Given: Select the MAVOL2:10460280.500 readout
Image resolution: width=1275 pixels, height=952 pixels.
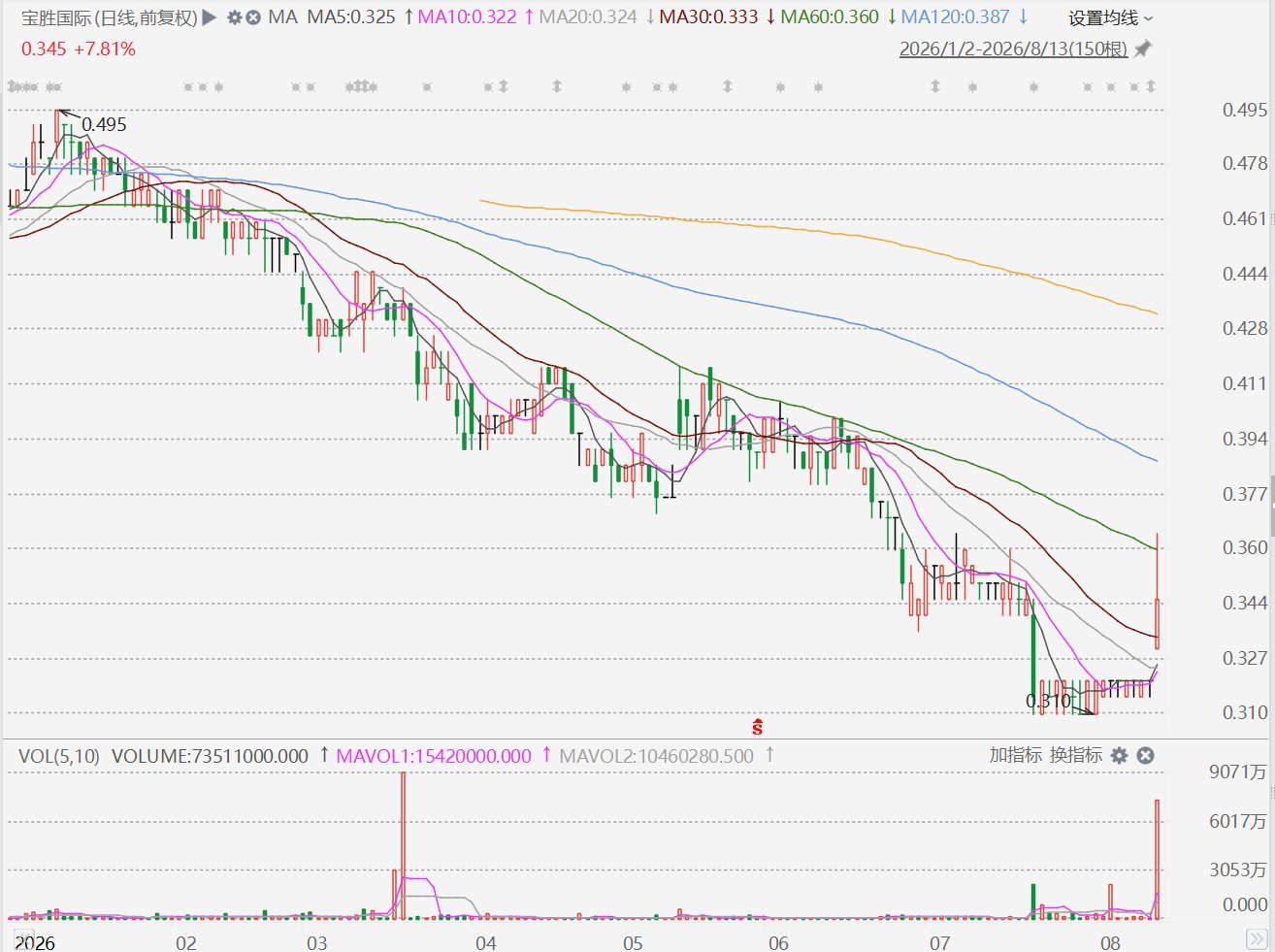Looking at the screenshot, I should pos(657,756).
